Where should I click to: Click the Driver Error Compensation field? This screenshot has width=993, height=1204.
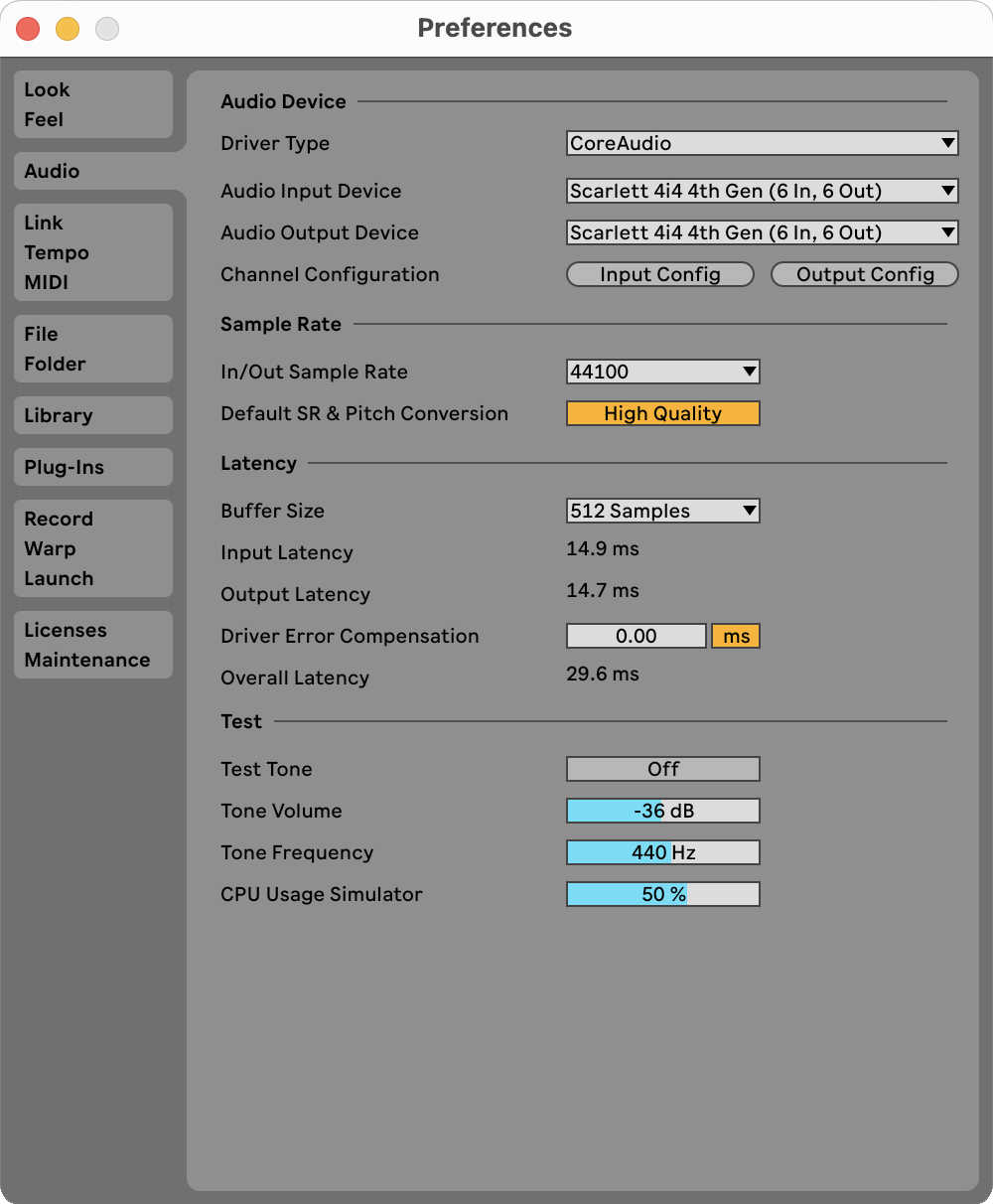[x=636, y=636]
